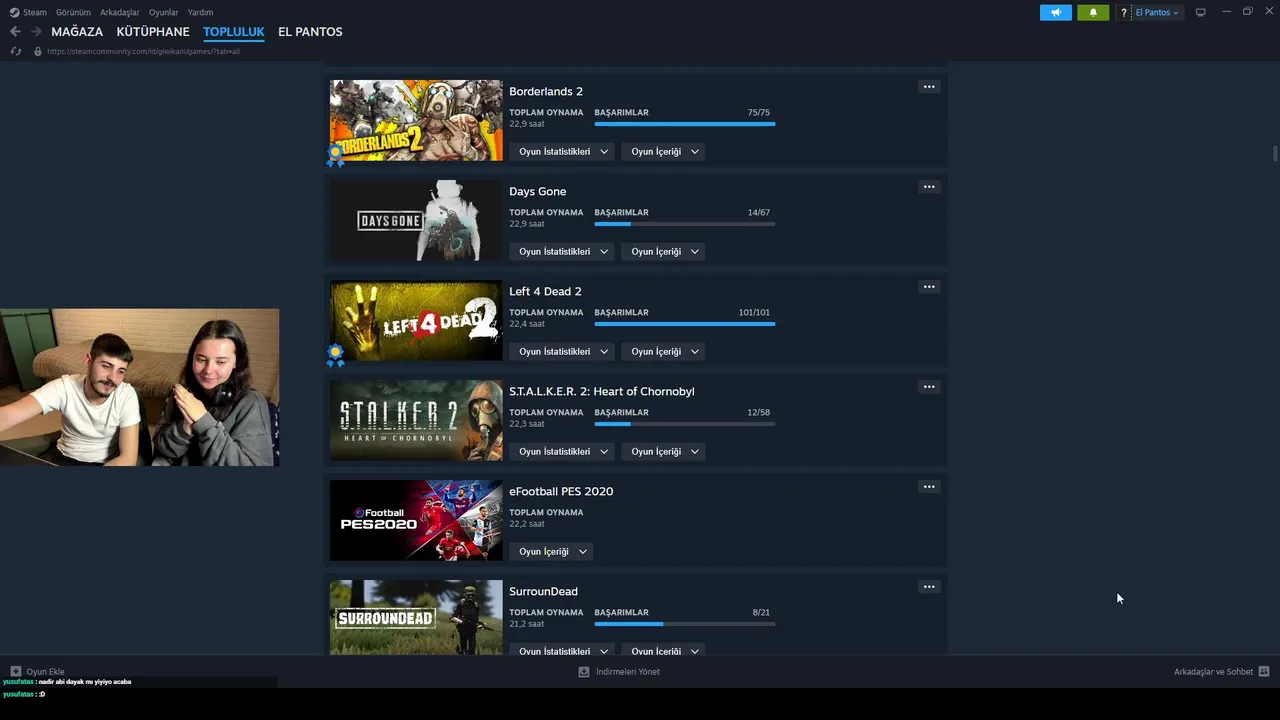This screenshot has width=1280, height=720.
Task: Click the Left 4 Dead 2 cover thumbnail
Action: [x=416, y=320]
